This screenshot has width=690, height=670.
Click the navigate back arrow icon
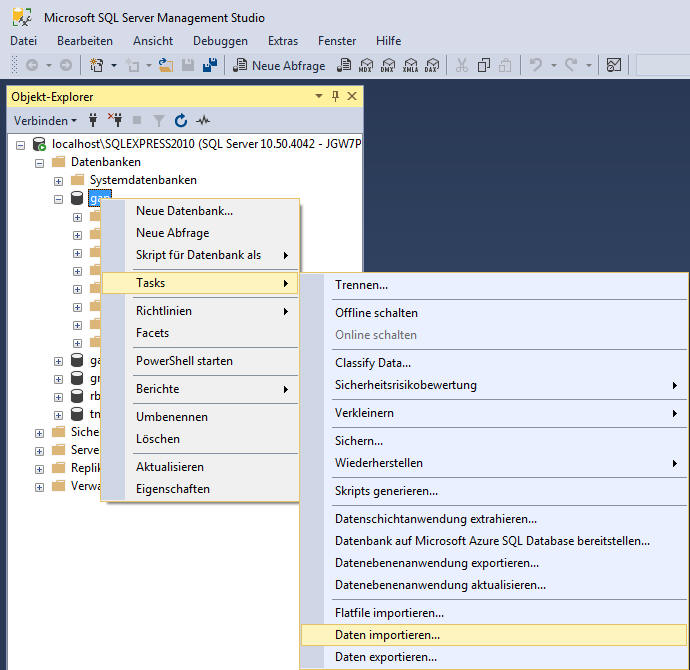tap(32, 66)
